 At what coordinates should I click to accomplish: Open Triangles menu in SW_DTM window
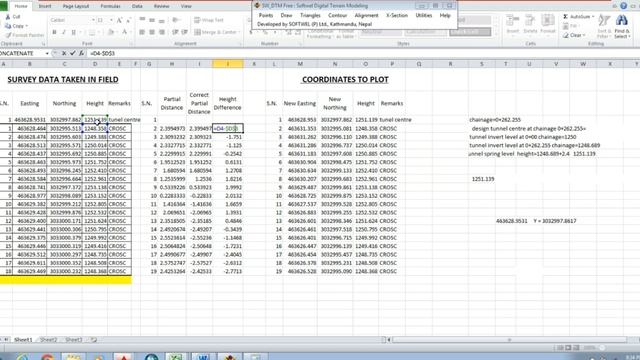click(310, 15)
